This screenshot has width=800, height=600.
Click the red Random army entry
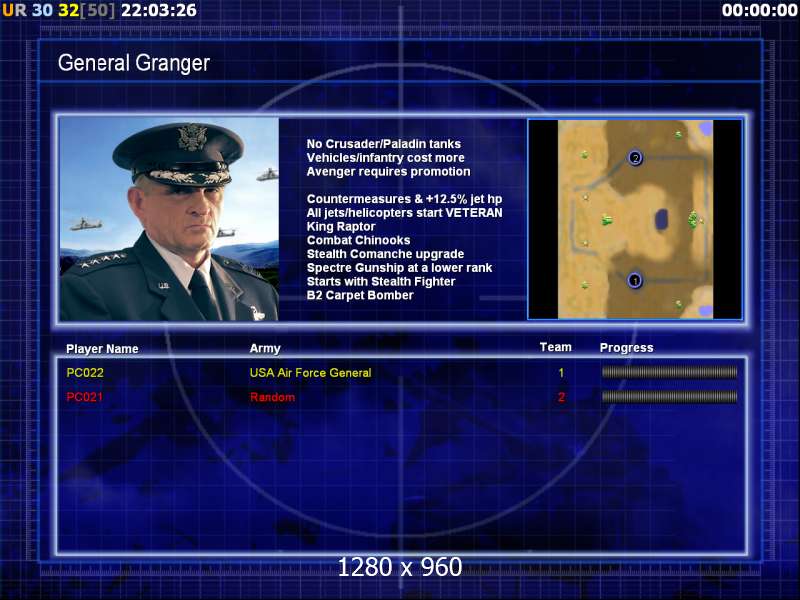[x=272, y=397]
